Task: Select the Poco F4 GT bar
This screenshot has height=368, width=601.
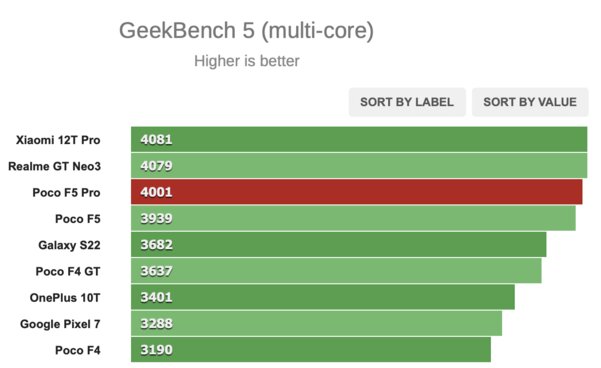Action: coord(336,271)
